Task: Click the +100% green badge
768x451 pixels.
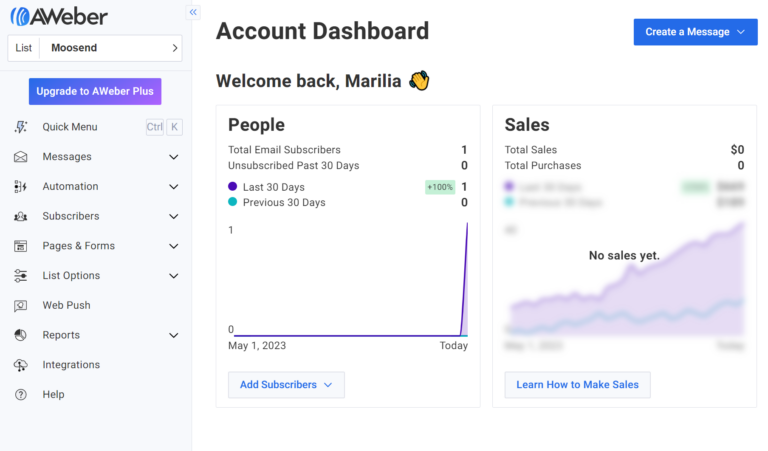Action: pyautogui.click(x=440, y=187)
